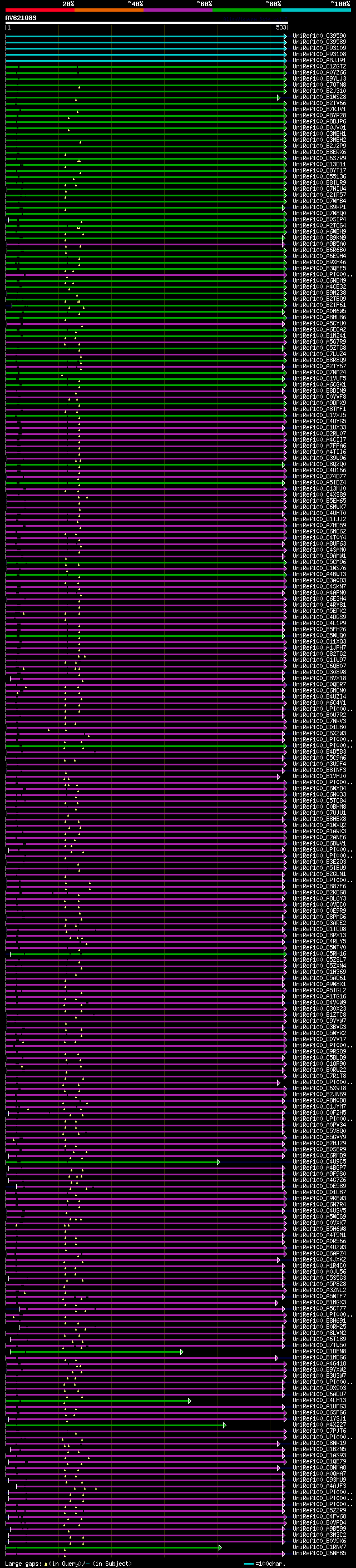Click the purple ~60% identity legend segment
Screen dimensions: 356x1568
pos(177,11)
